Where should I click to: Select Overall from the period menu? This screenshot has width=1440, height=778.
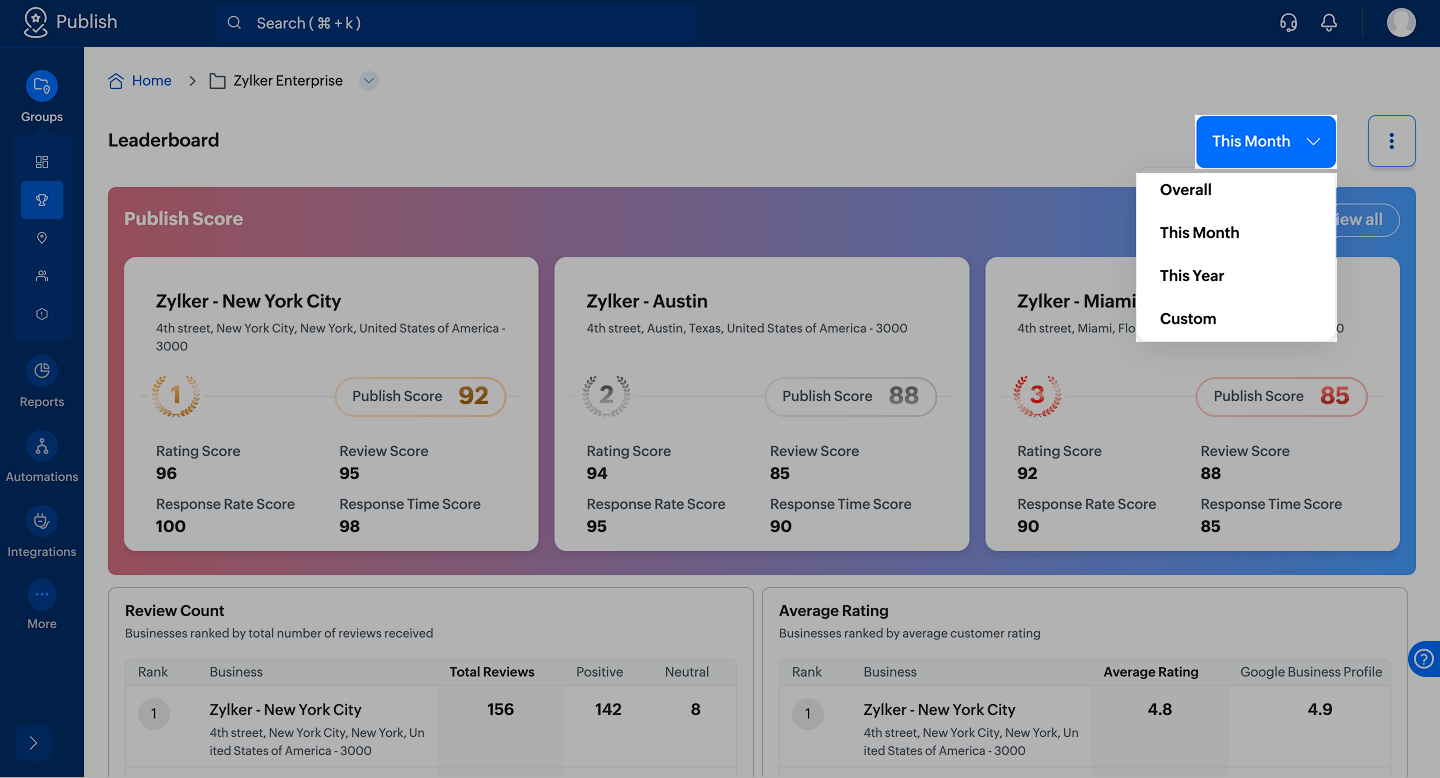pos(1186,190)
